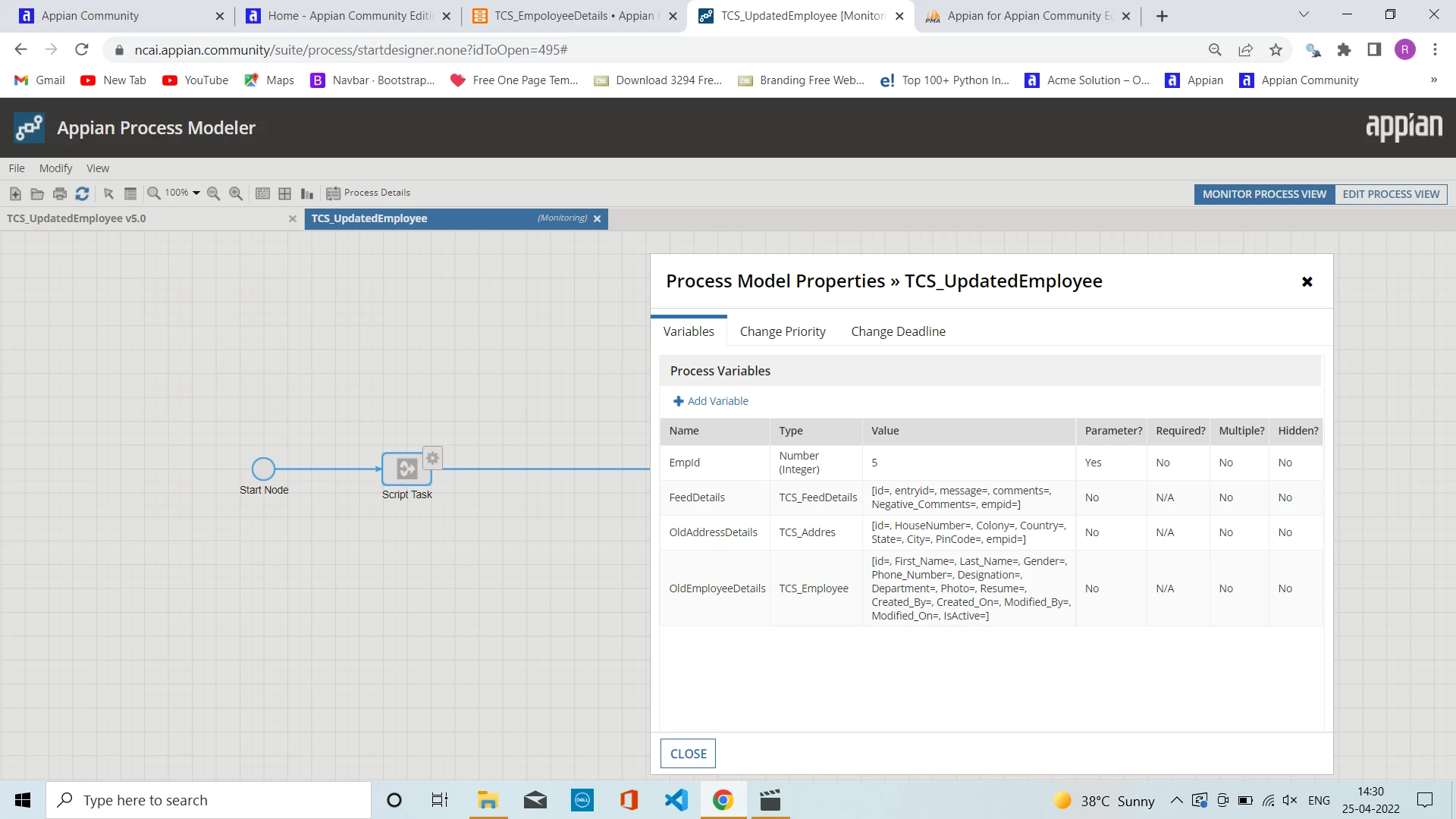Open the Dell app from taskbar
The height and width of the screenshot is (819, 1456).
point(582,800)
